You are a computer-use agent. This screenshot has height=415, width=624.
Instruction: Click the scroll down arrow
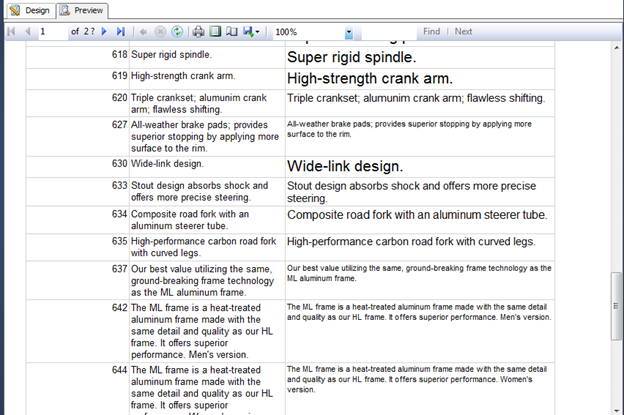point(616,410)
